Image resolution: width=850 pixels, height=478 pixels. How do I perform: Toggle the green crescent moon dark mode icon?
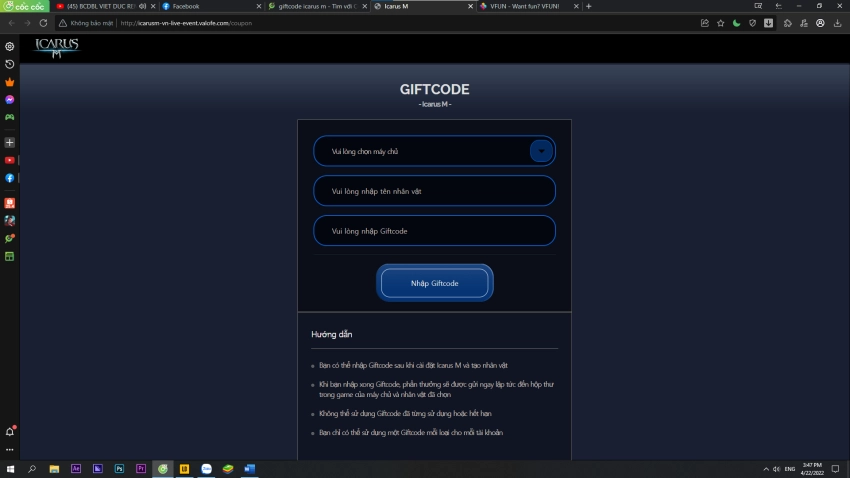(x=737, y=23)
